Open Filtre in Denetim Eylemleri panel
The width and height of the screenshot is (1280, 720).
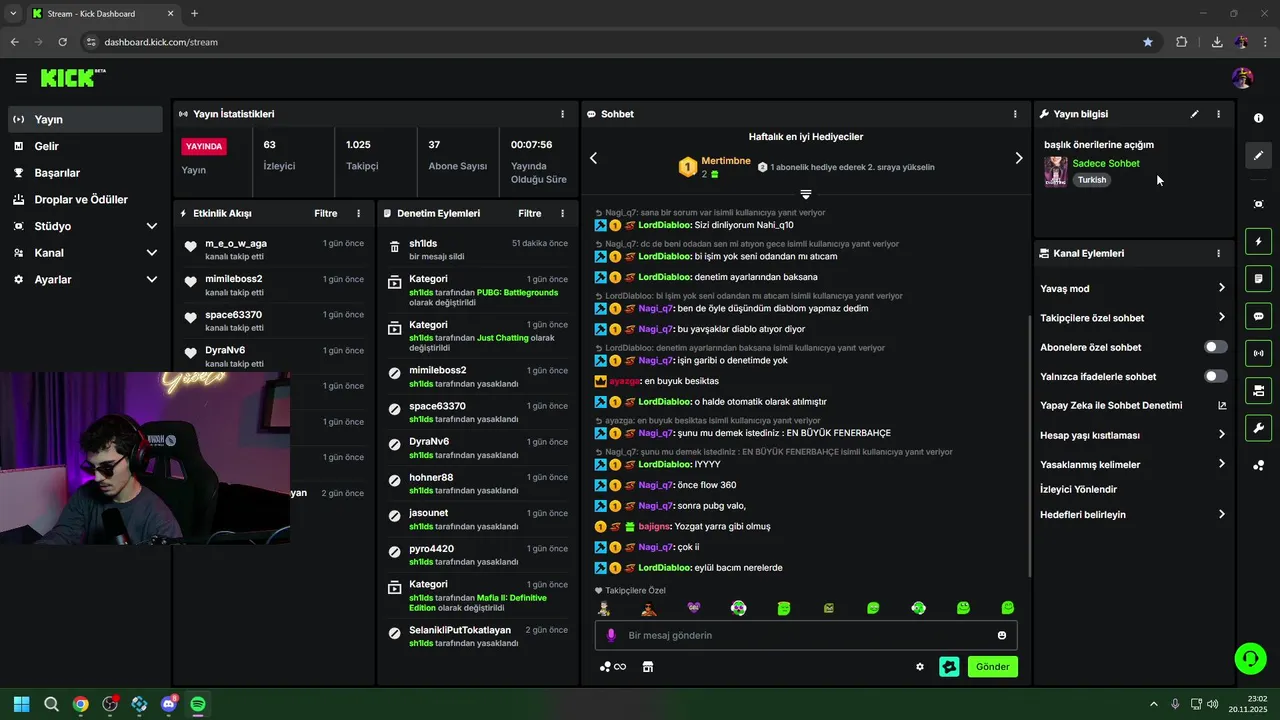tap(529, 213)
